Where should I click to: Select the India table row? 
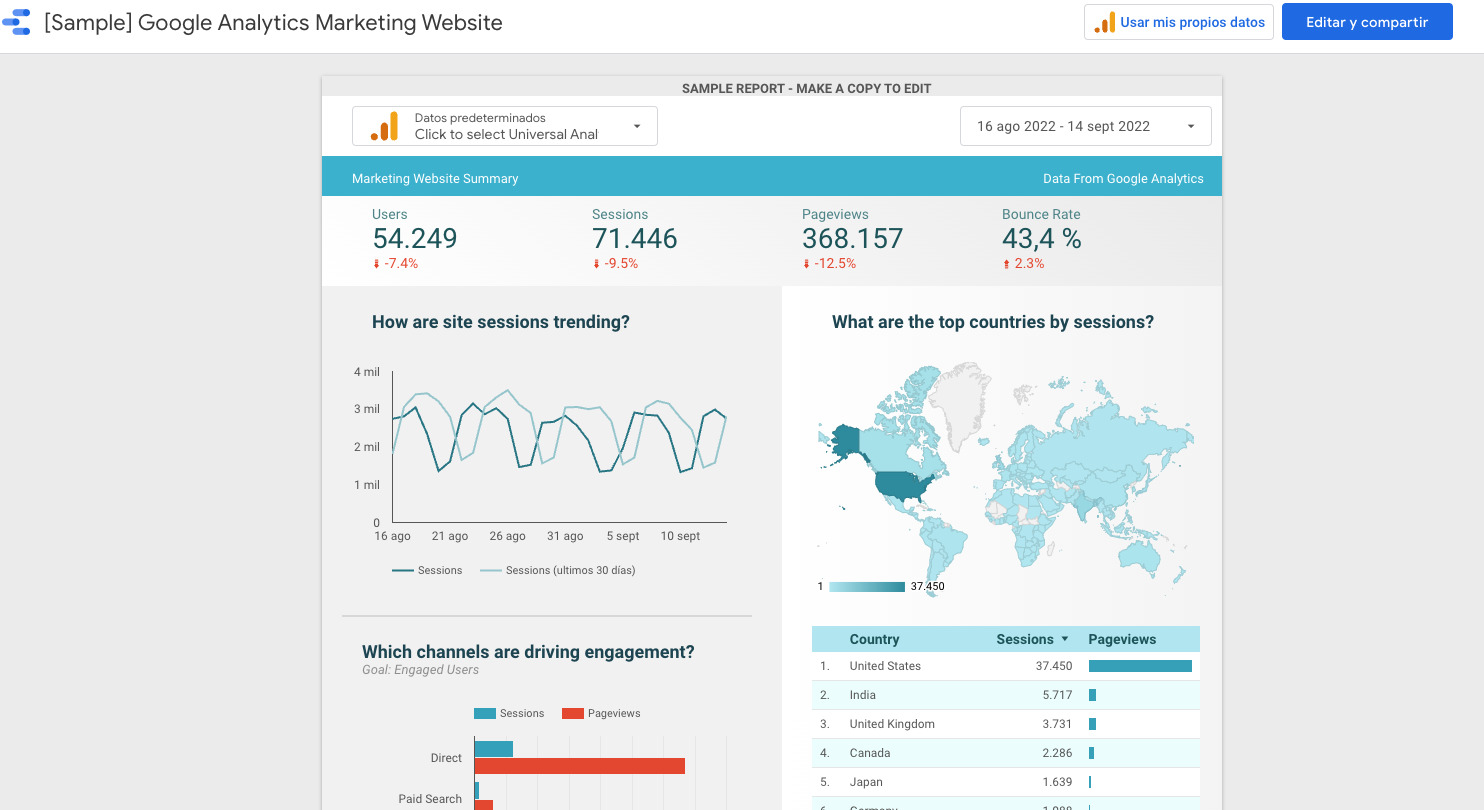point(1005,695)
